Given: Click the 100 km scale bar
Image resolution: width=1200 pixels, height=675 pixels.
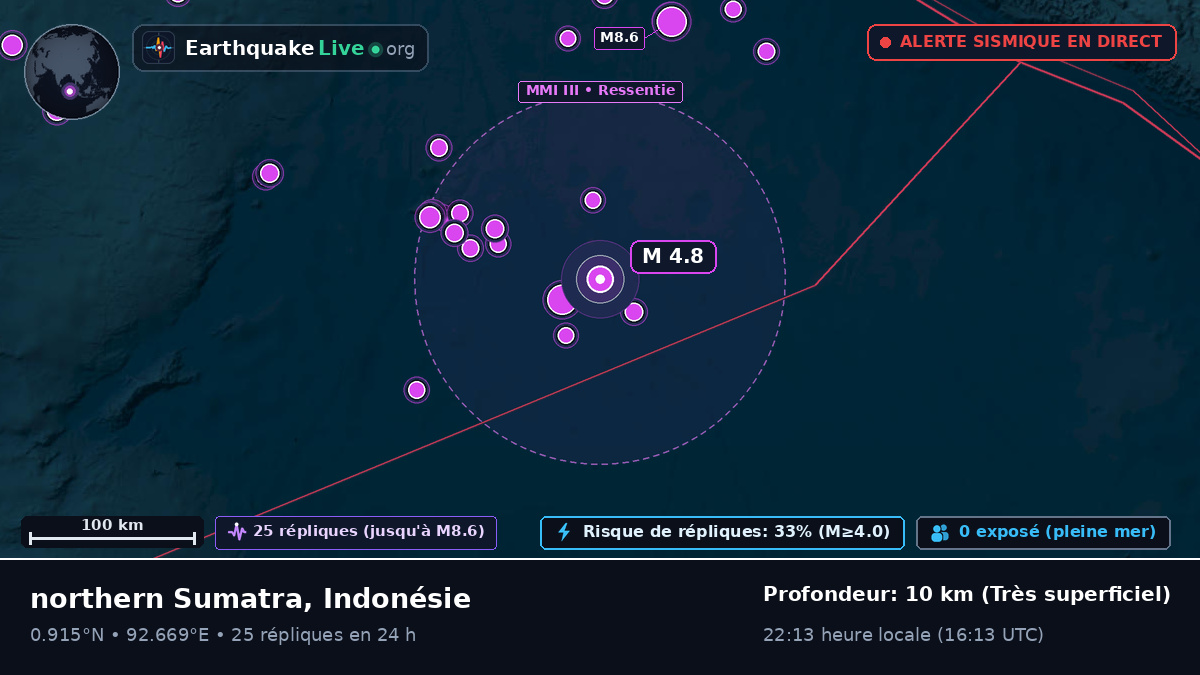Looking at the screenshot, I should [112, 532].
